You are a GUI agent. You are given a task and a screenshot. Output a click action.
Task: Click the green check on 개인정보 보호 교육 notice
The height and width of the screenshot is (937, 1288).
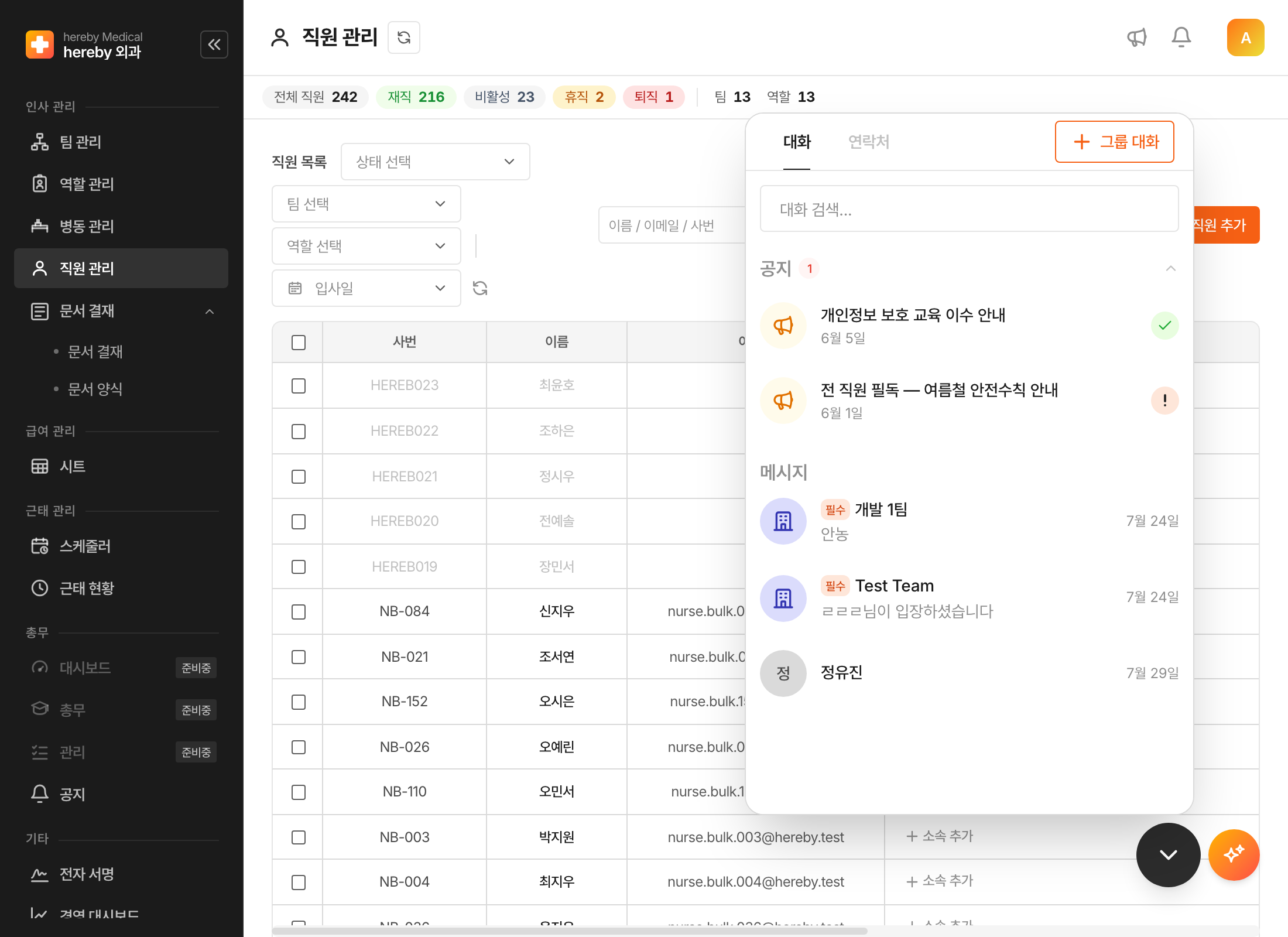coord(1165,326)
